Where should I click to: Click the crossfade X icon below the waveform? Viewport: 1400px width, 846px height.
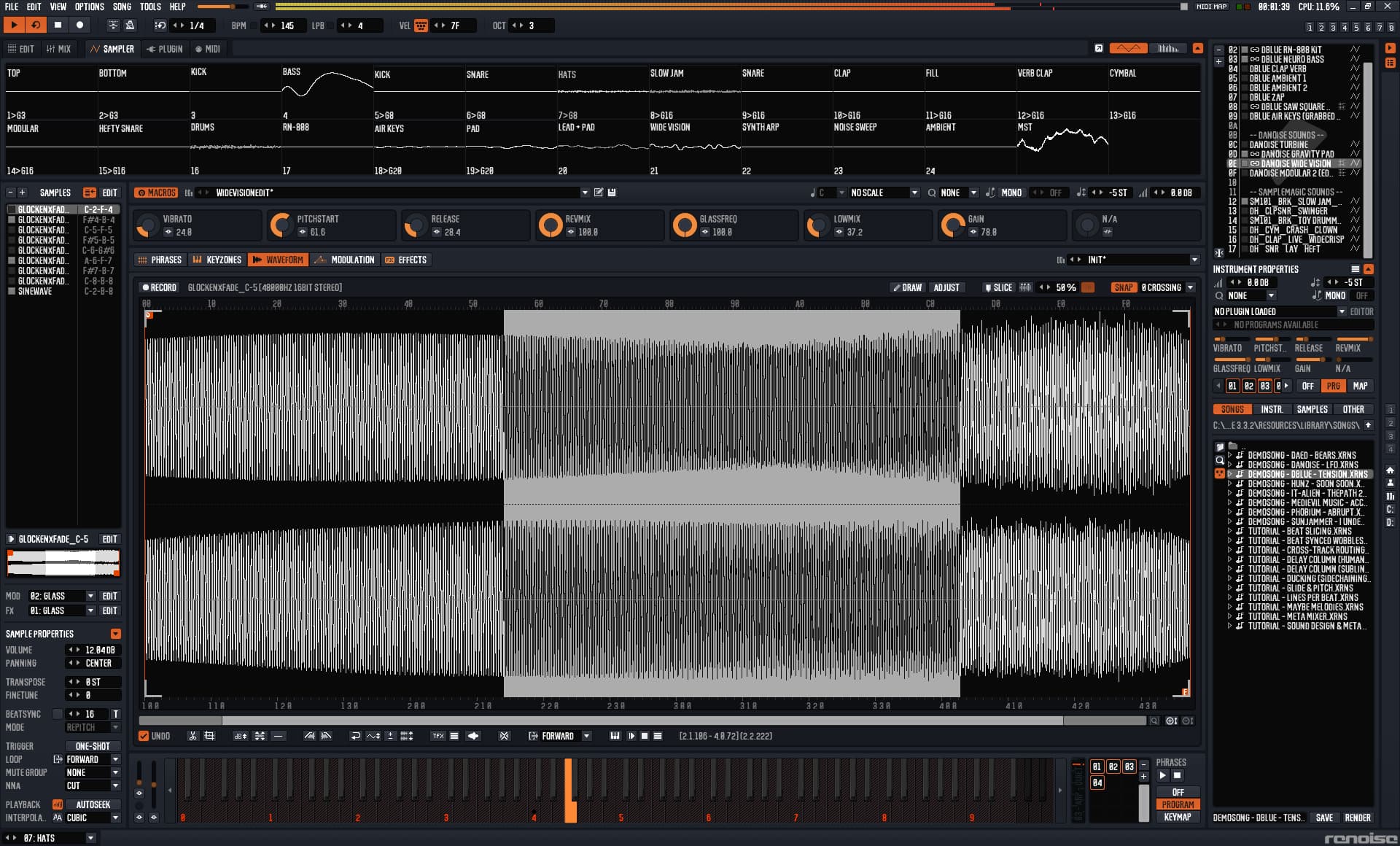pyautogui.click(x=504, y=736)
